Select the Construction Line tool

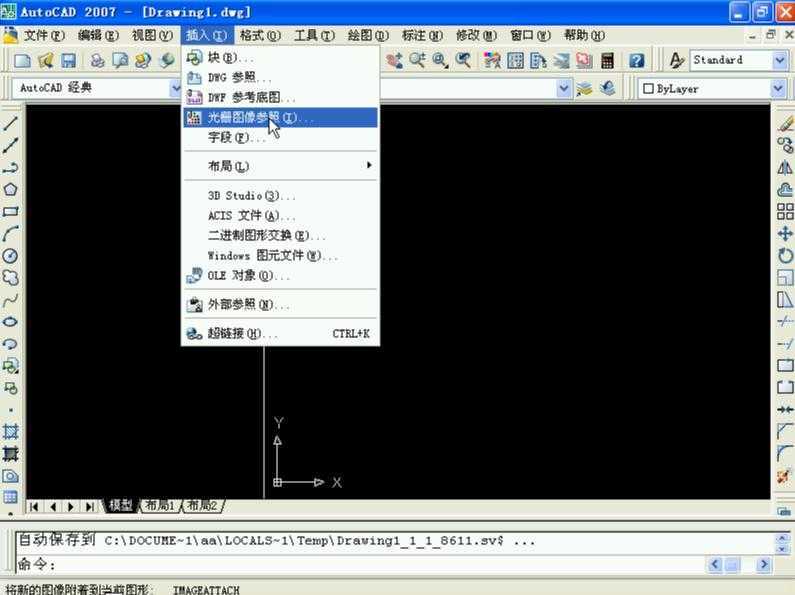click(11, 145)
